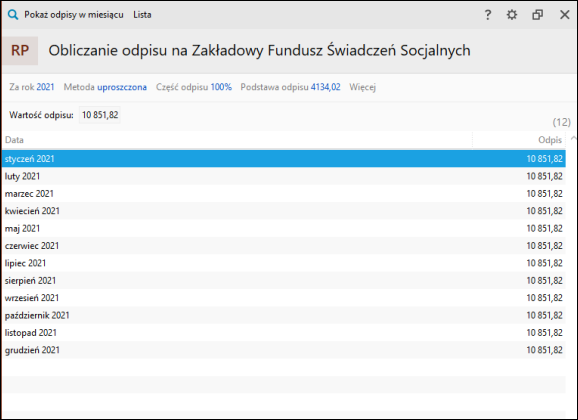Select the 'maj 2021' row
Viewport: 578px width, 420px height.
point(284,228)
